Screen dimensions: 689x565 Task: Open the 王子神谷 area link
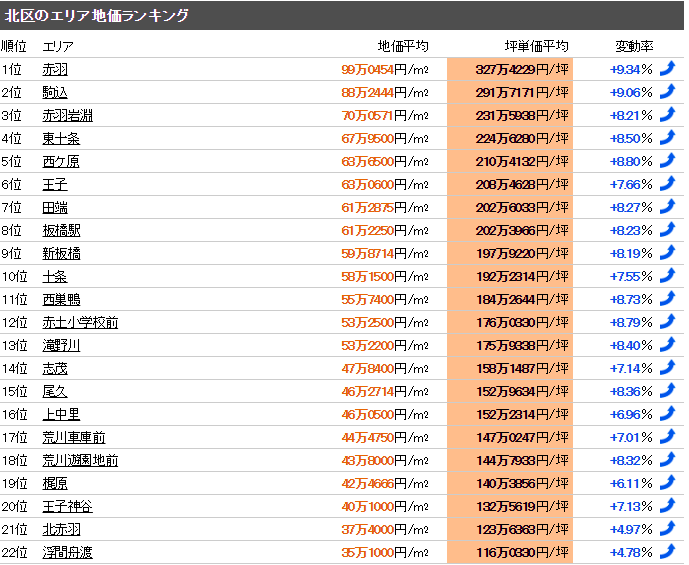(68, 507)
